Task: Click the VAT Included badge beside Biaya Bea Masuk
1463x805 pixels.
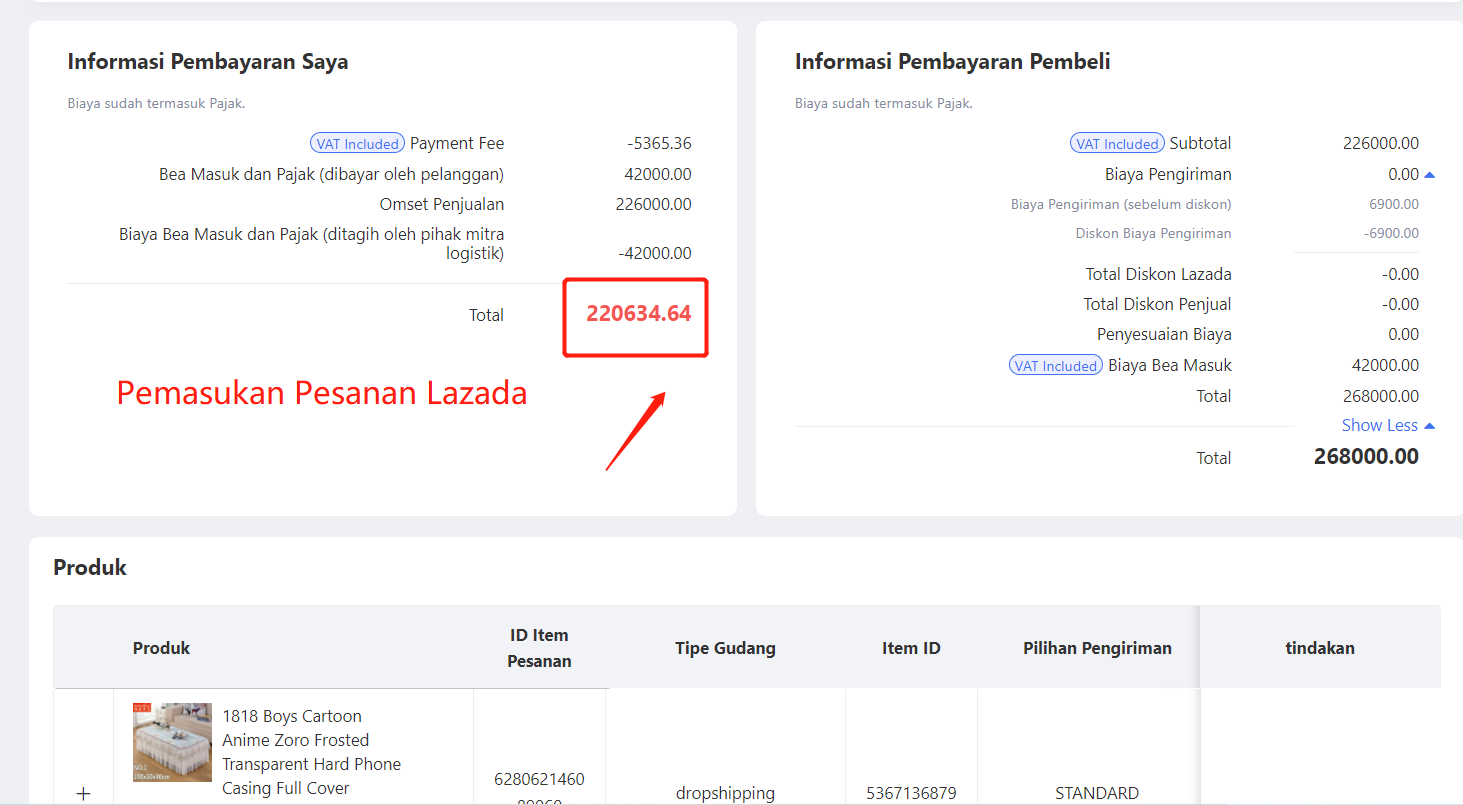Action: point(1056,365)
